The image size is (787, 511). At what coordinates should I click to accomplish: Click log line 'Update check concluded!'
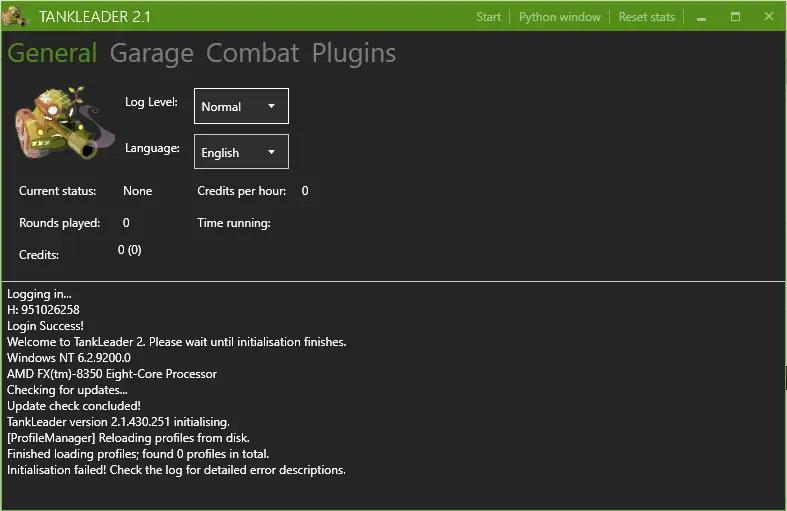(x=74, y=406)
